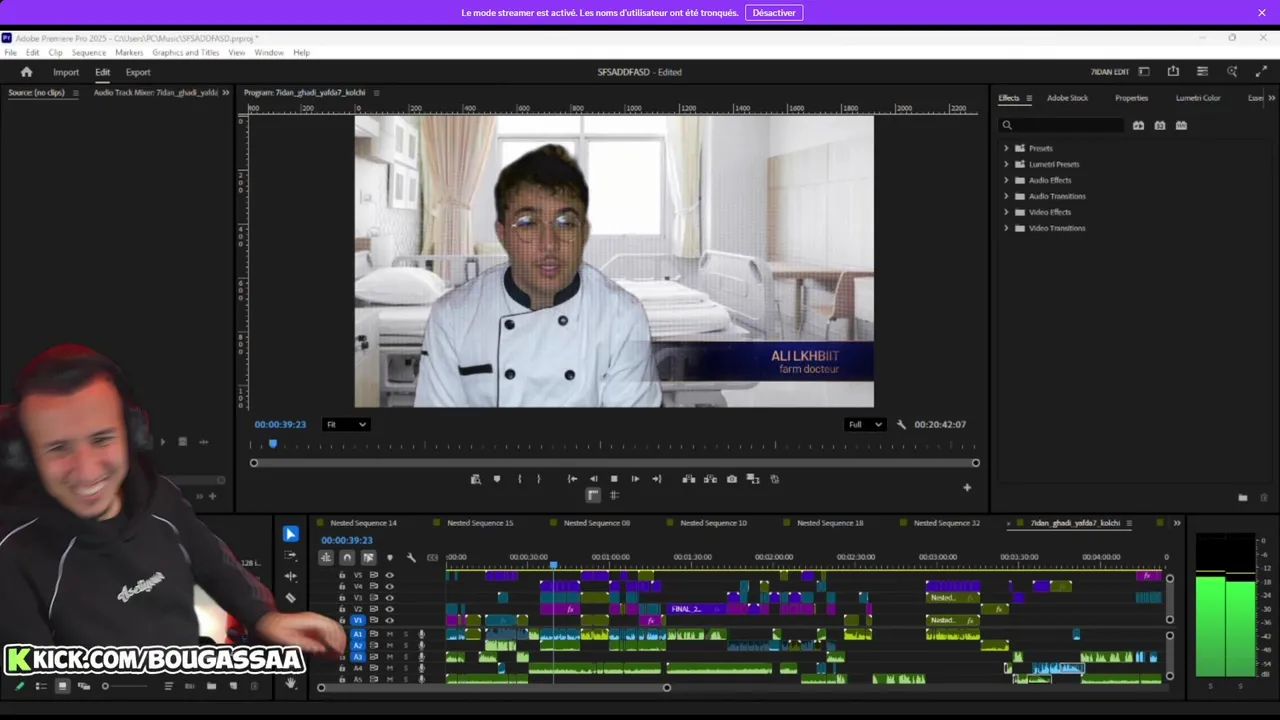Switch to the Properties tab
Image resolution: width=1280 pixels, height=720 pixels.
pyautogui.click(x=1131, y=98)
